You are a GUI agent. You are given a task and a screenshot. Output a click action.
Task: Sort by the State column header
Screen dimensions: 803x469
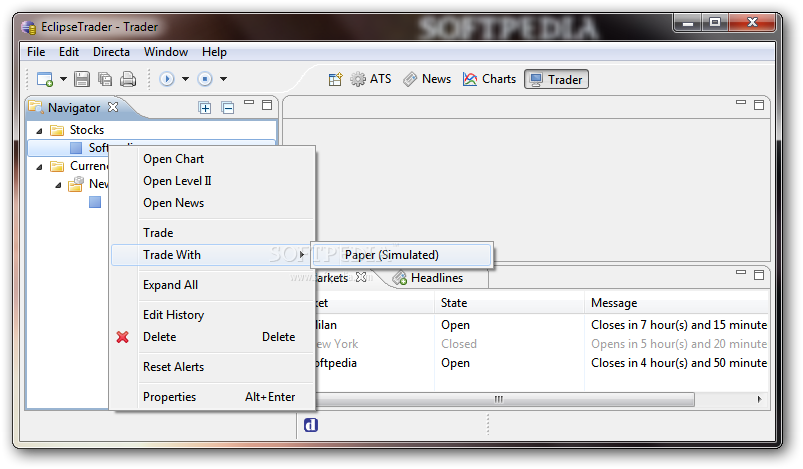509,303
